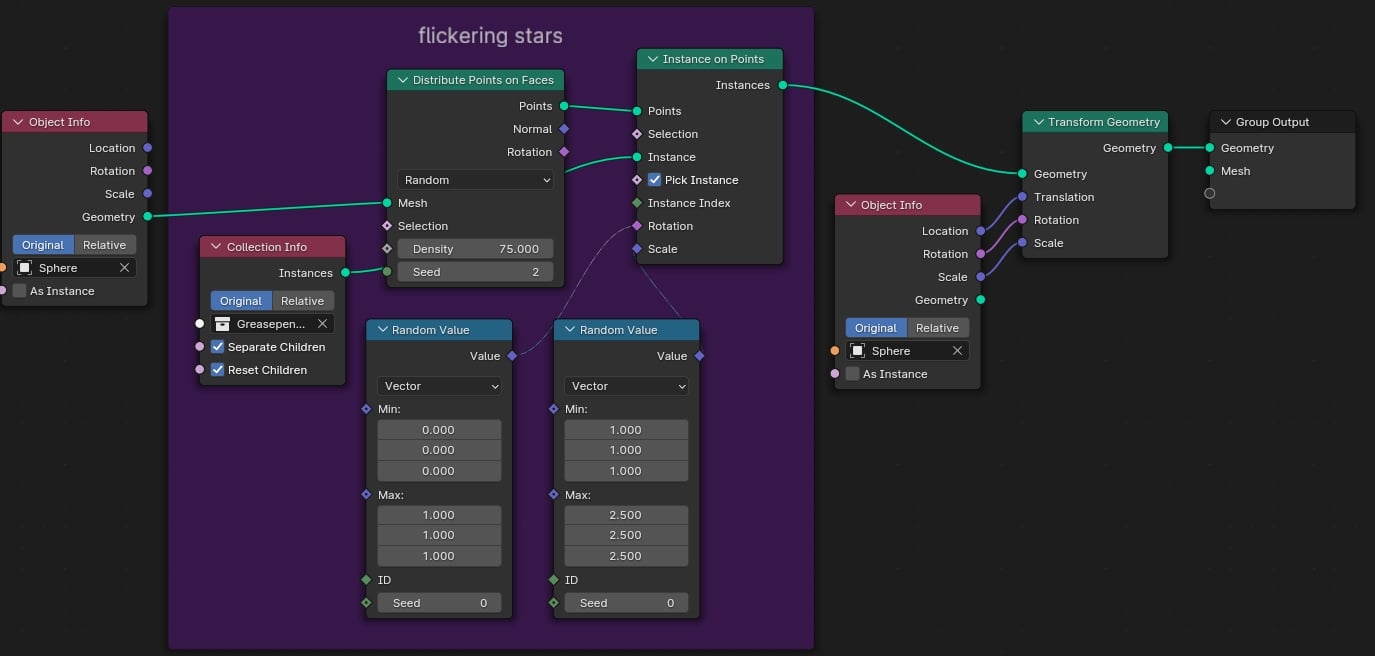Open the Vector type dropdown in right Random Value
The height and width of the screenshot is (656, 1375).
[626, 385]
